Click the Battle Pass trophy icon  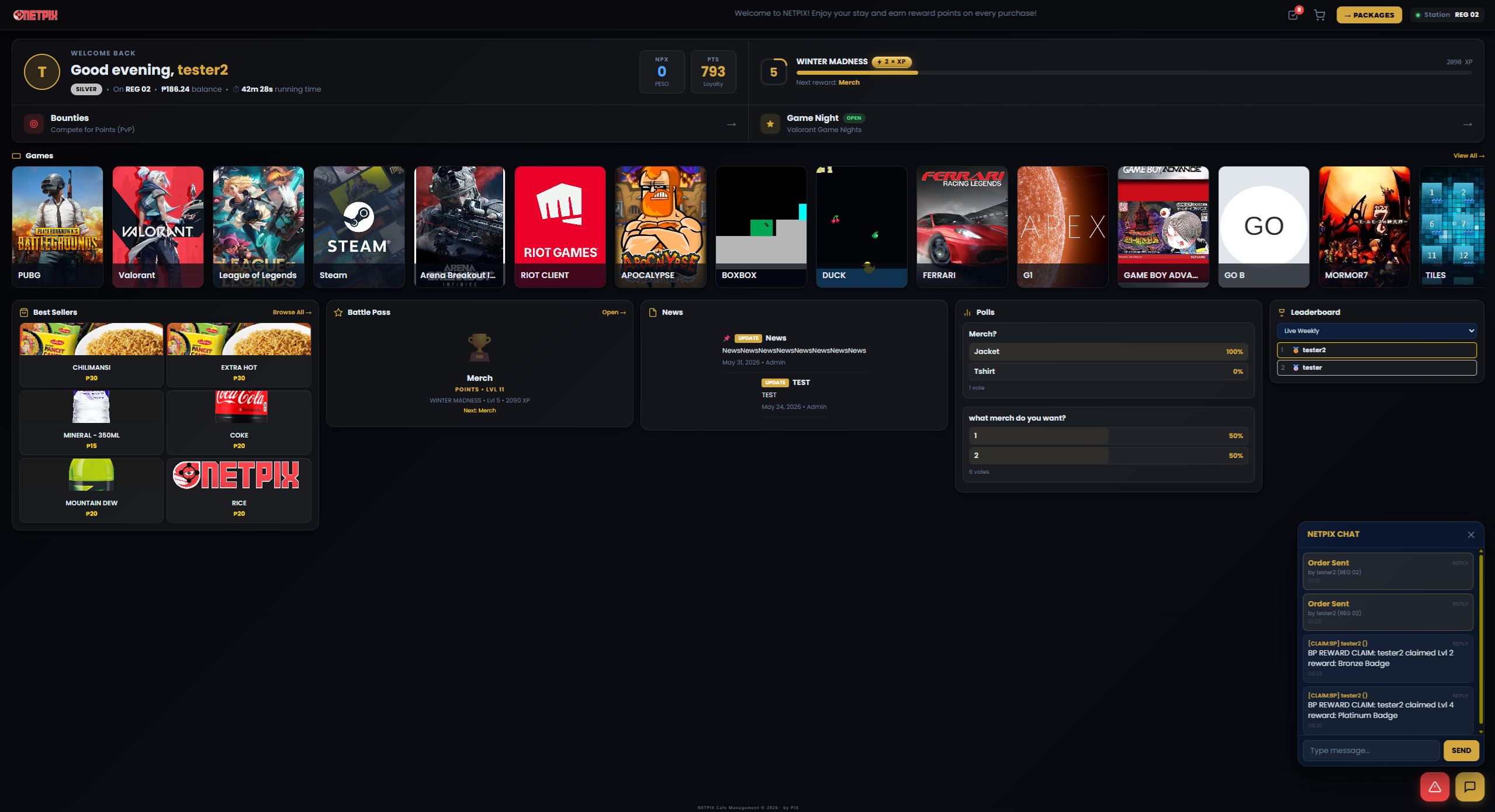click(479, 348)
